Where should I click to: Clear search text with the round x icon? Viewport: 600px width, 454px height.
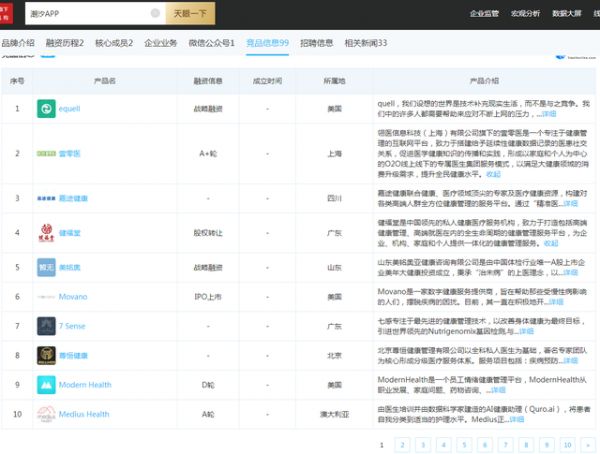point(154,14)
